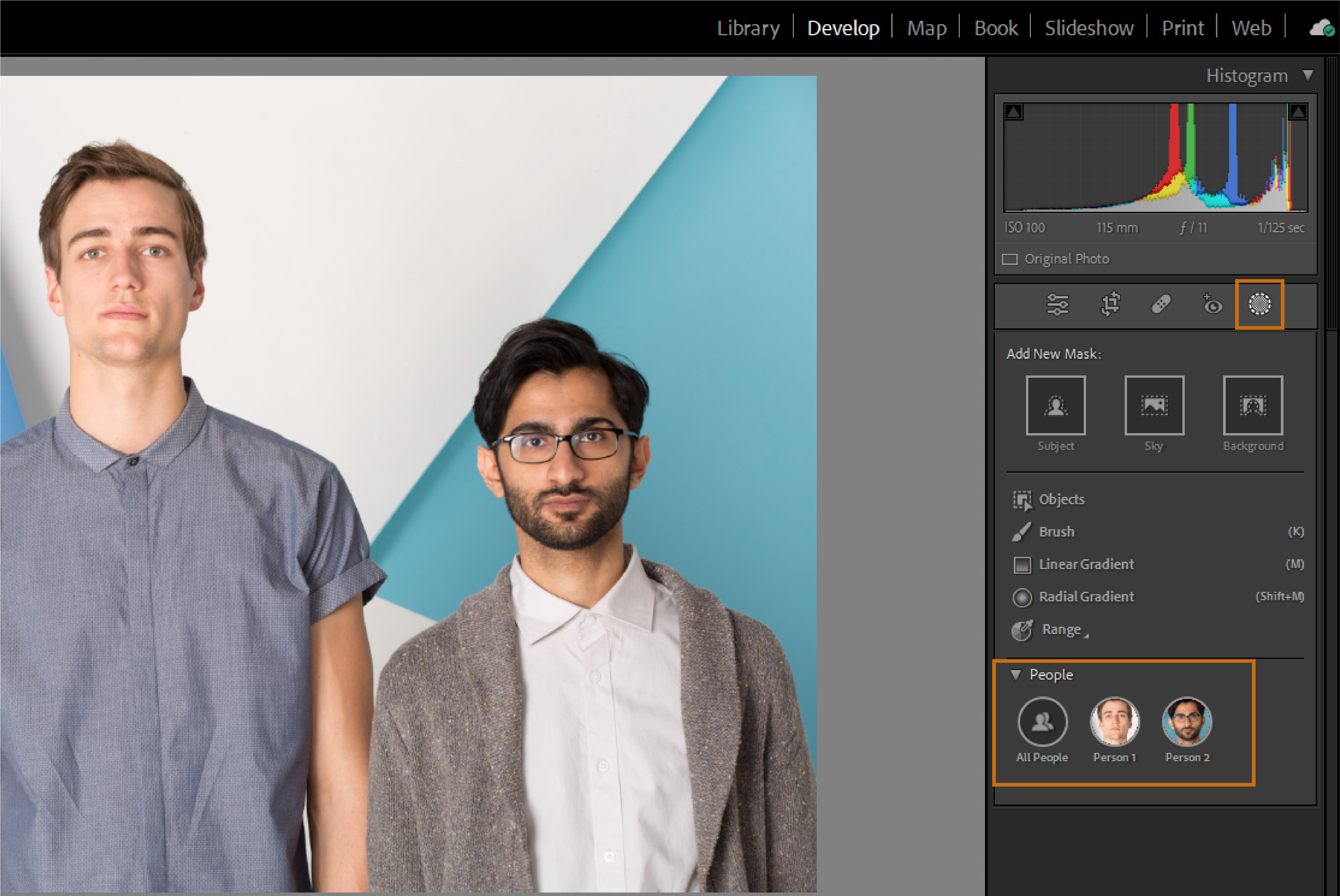Image resolution: width=1340 pixels, height=896 pixels.
Task: Create a Select Sky mask
Action: (1154, 406)
